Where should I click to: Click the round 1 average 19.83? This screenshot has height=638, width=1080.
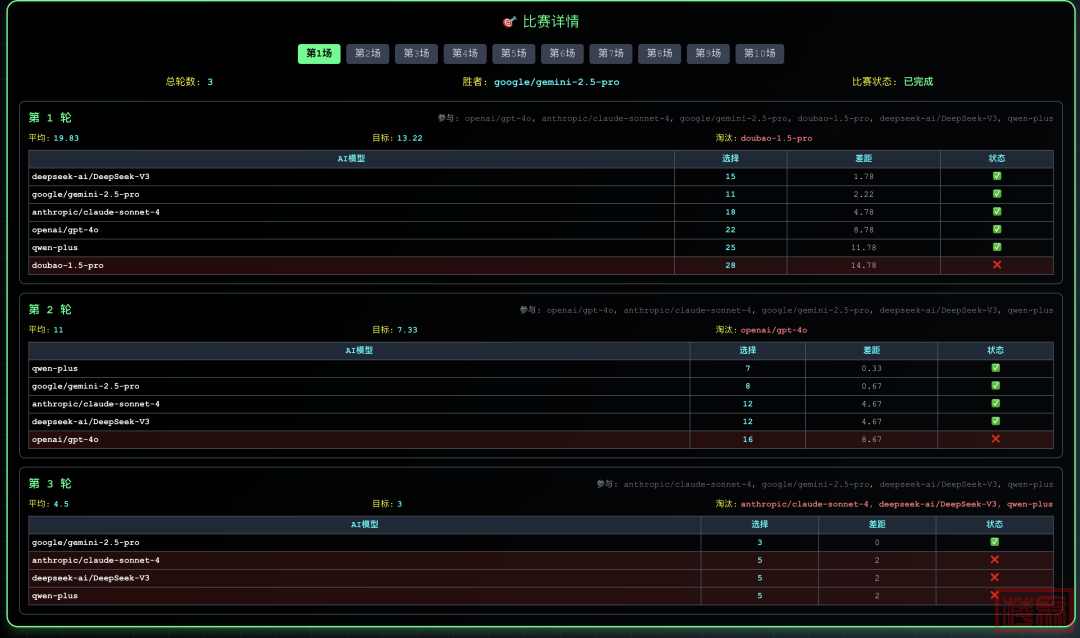pos(66,138)
